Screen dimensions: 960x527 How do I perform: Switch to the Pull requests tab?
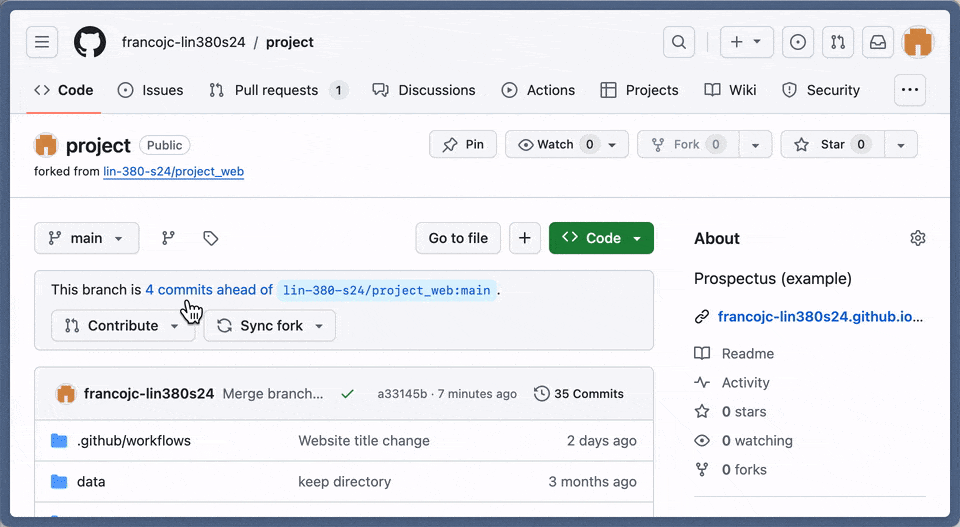(277, 90)
